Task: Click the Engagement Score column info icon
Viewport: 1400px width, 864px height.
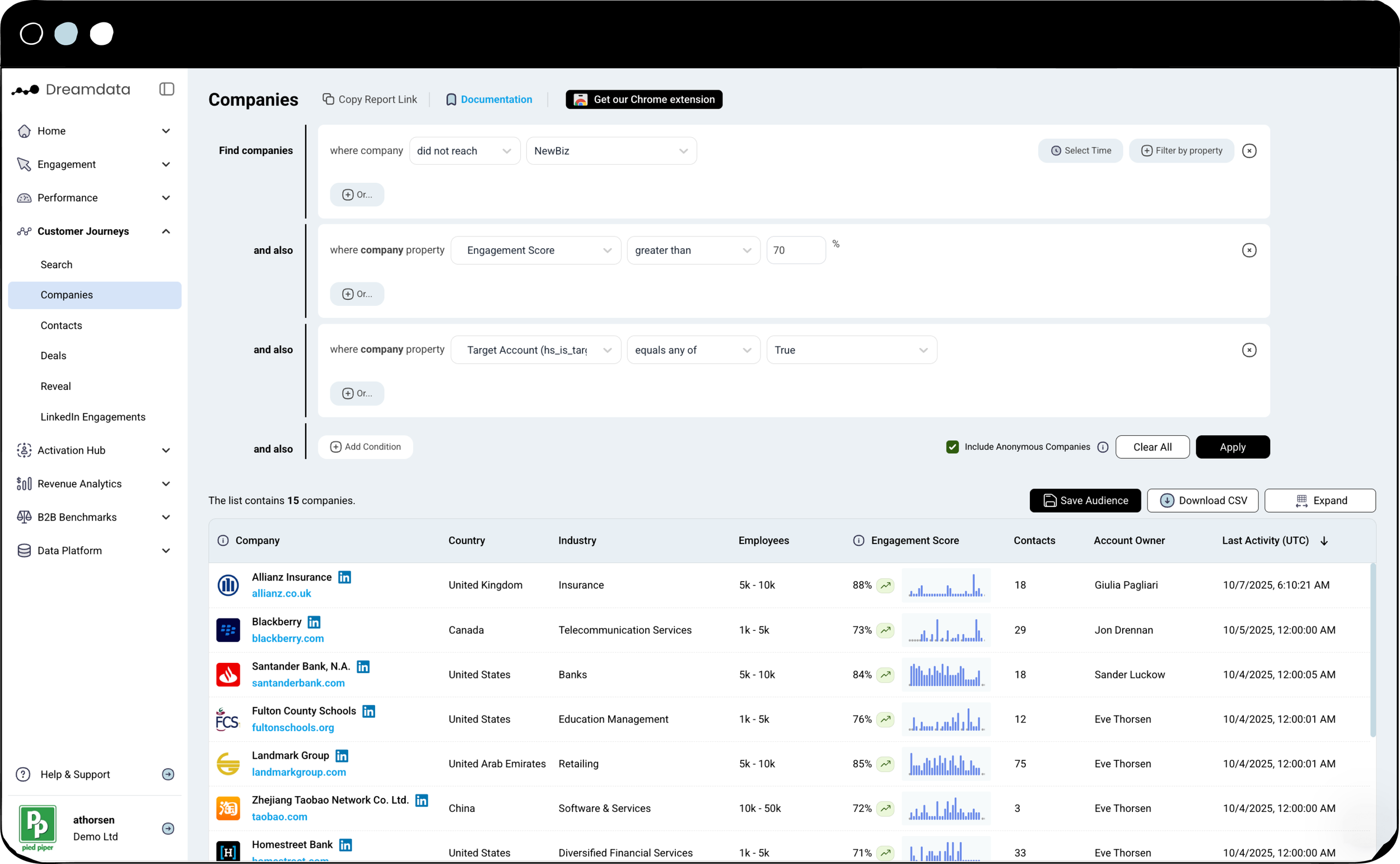Action: point(858,541)
